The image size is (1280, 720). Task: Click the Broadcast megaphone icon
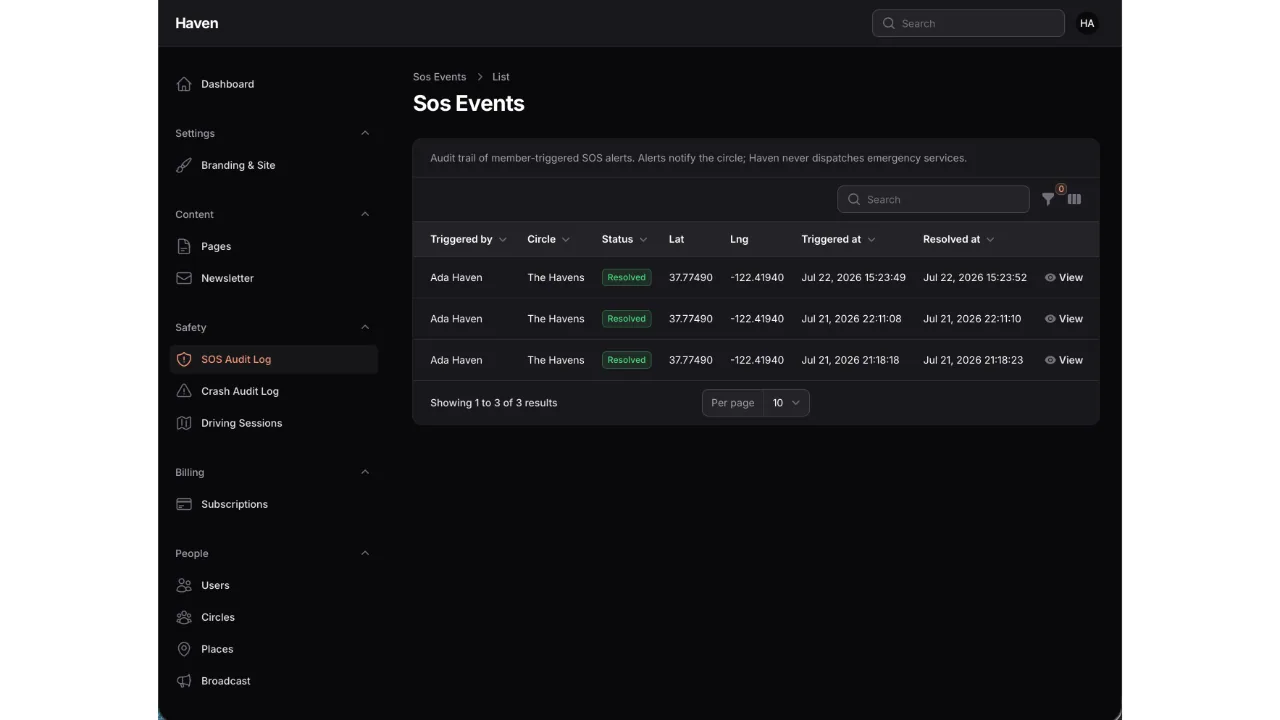(184, 681)
